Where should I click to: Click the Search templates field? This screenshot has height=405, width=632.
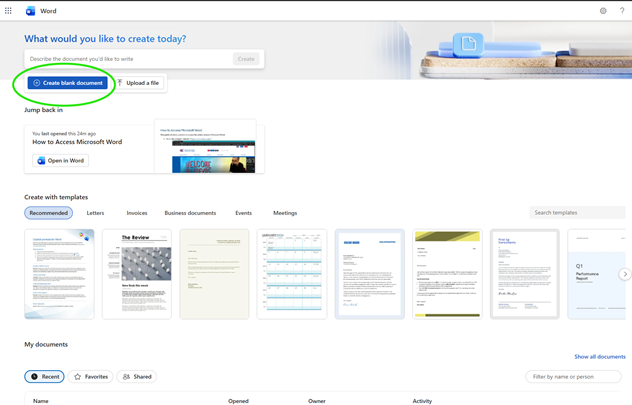tap(577, 212)
